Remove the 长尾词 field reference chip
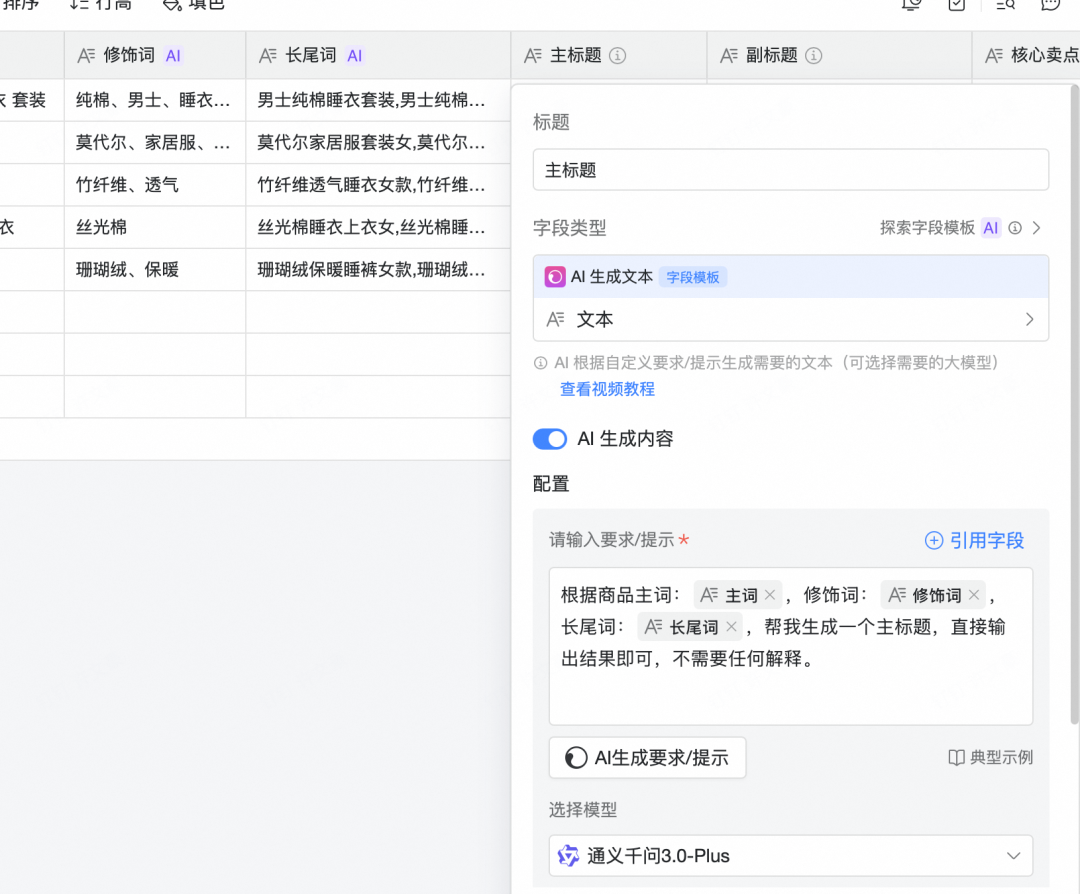Image resolution: width=1080 pixels, height=894 pixels. click(731, 627)
